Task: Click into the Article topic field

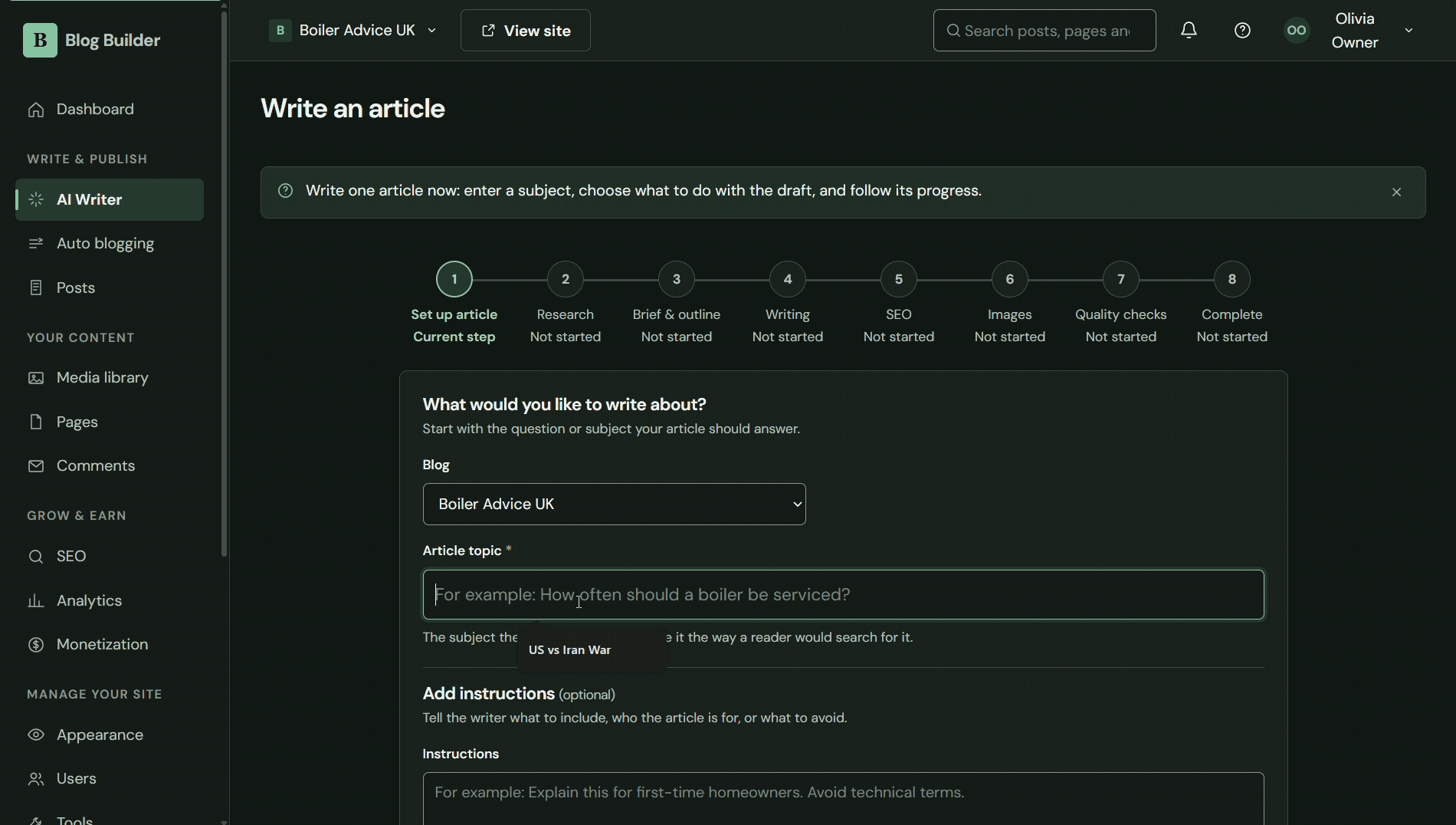Action: (x=844, y=595)
